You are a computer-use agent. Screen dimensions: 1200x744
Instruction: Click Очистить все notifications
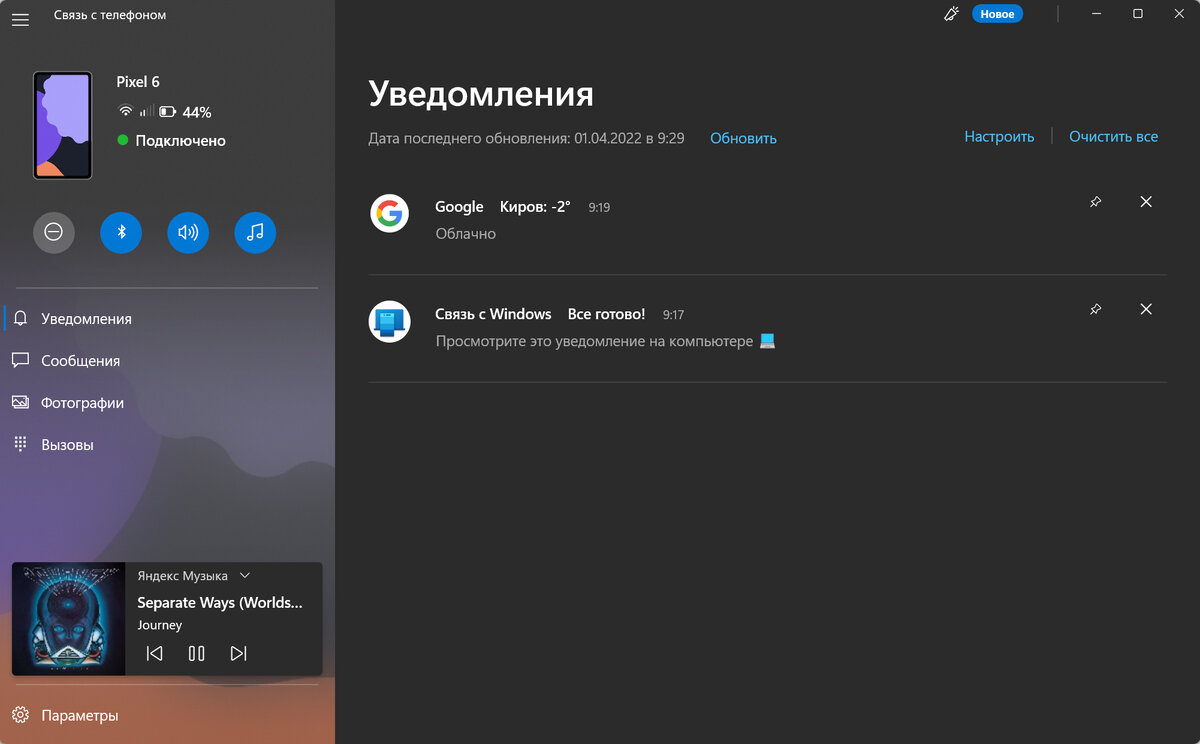pyautogui.click(x=1113, y=136)
